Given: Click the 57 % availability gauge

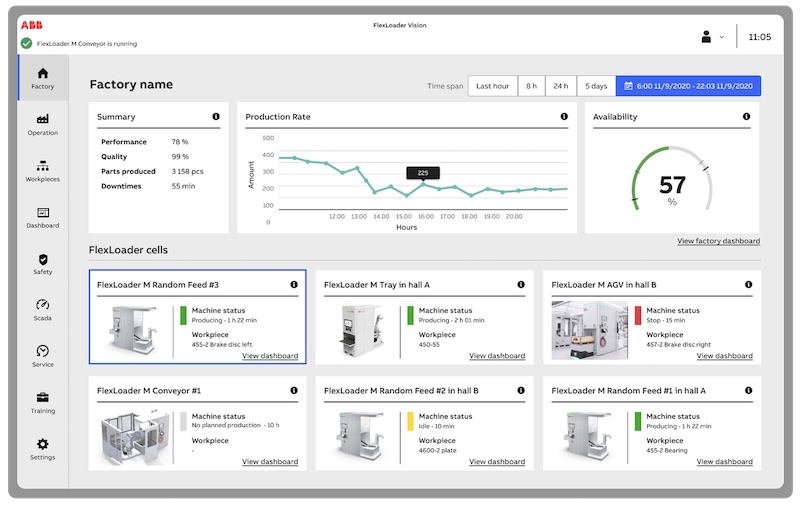Looking at the screenshot, I should (672, 179).
